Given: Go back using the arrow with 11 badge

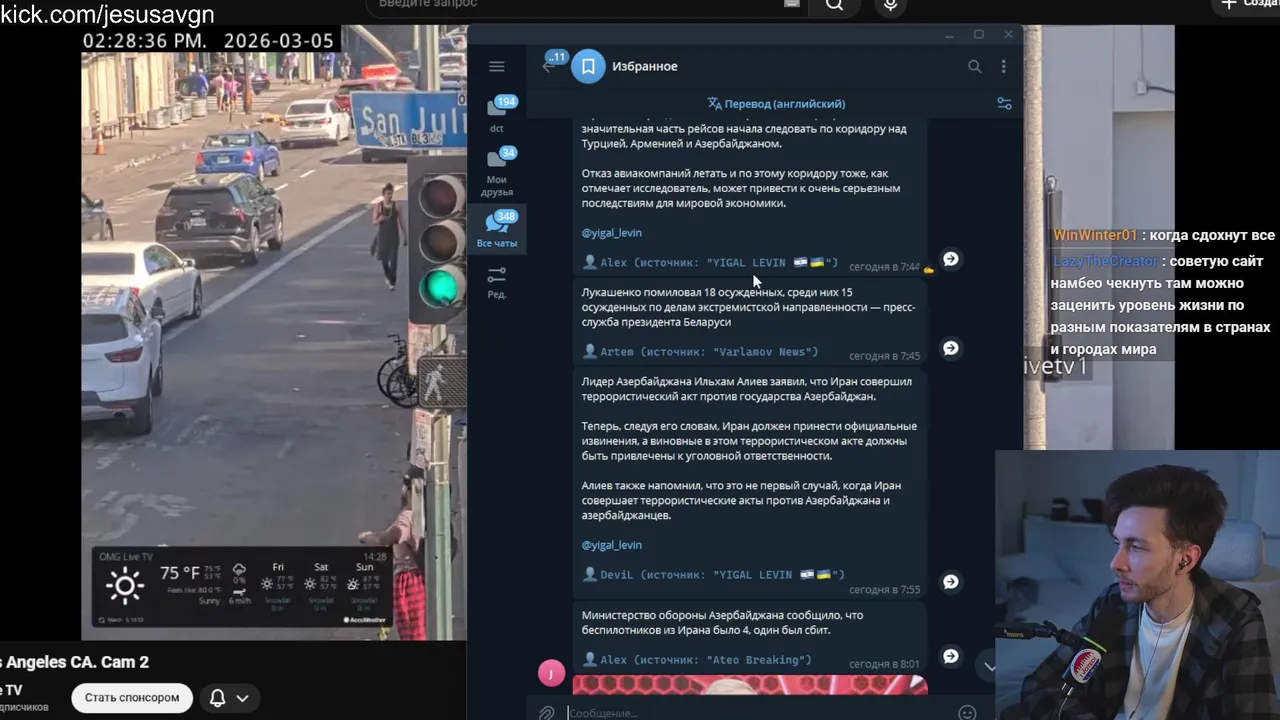Looking at the screenshot, I should [551, 64].
